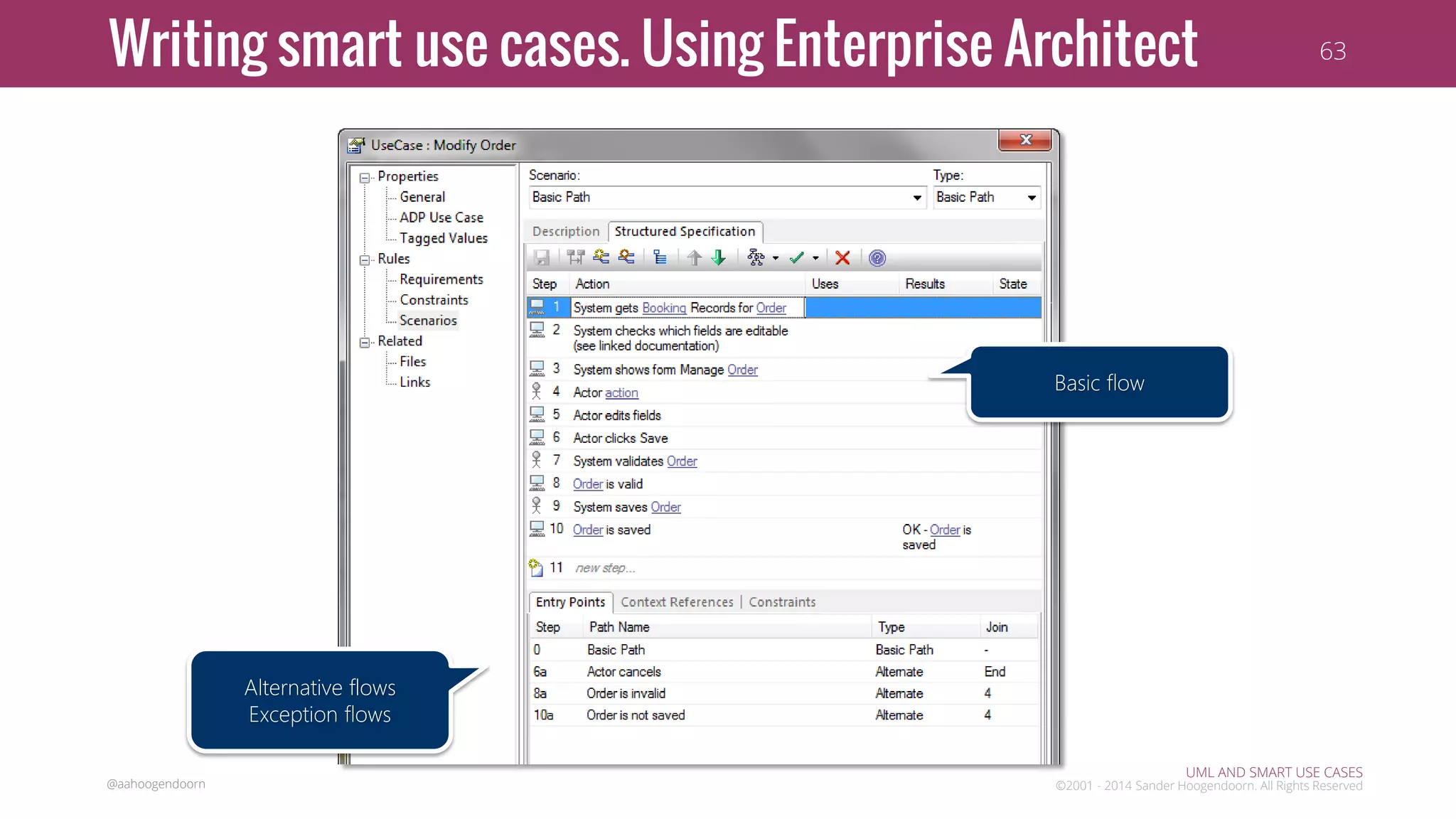Click the save (floppy disk) toolbar icon
The height and width of the screenshot is (819, 1456).
click(542, 258)
